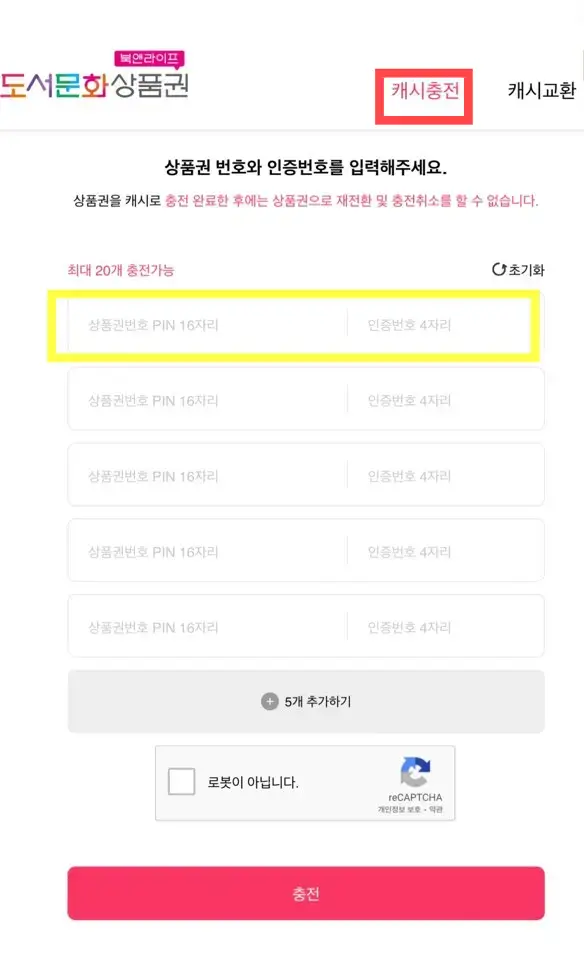Click the reCAPTCHA logo icon
This screenshot has height=960, width=584.
(416, 770)
